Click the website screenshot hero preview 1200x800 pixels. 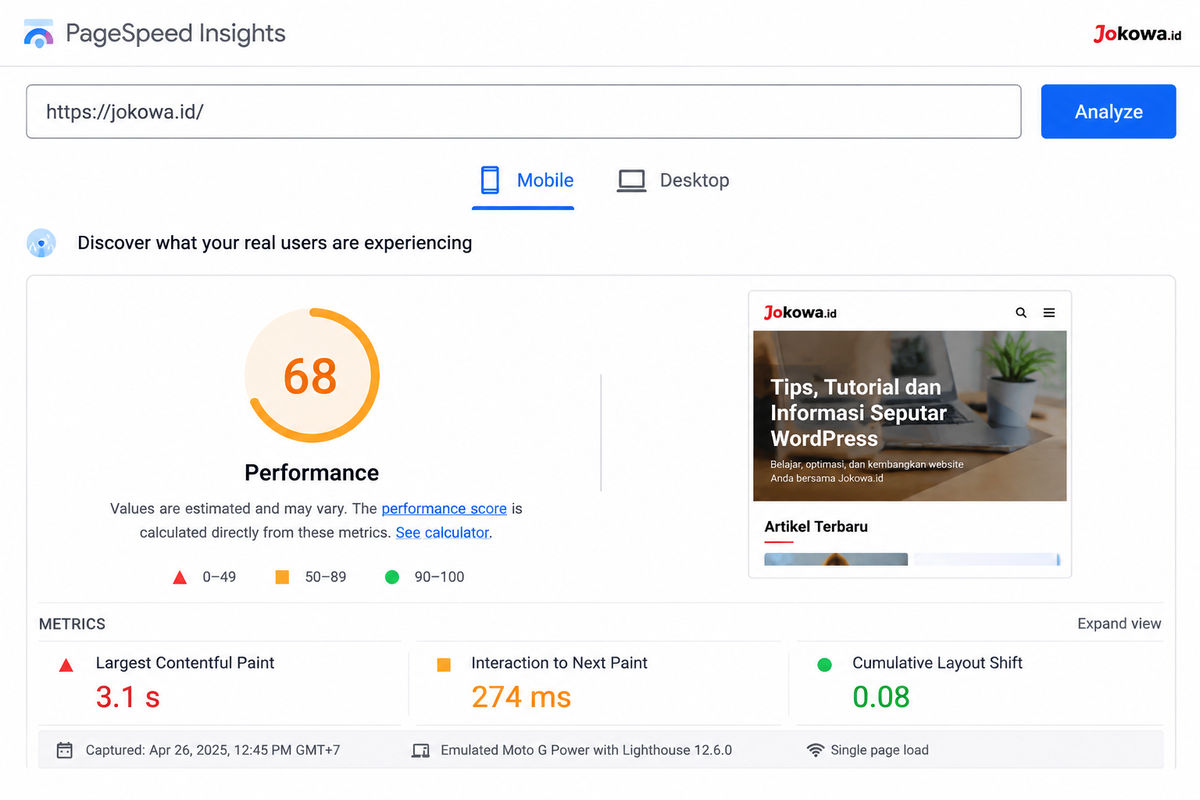pos(910,416)
